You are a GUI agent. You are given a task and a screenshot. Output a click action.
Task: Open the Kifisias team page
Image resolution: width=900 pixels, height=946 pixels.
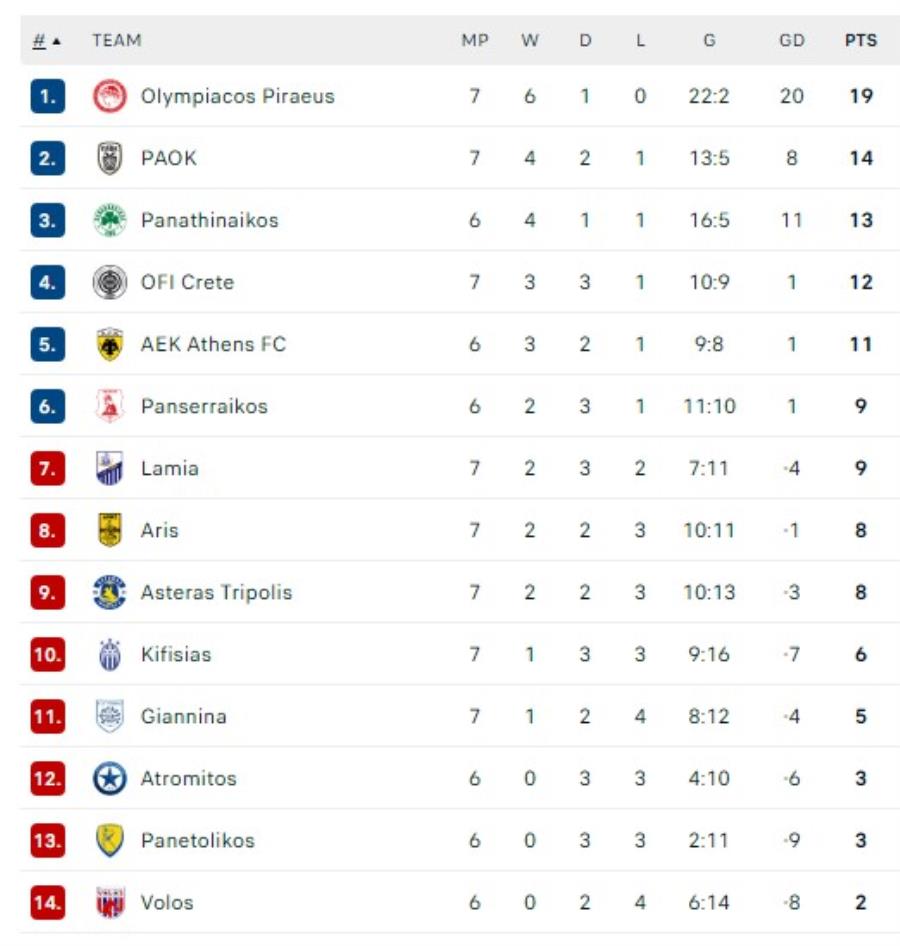[176, 655]
